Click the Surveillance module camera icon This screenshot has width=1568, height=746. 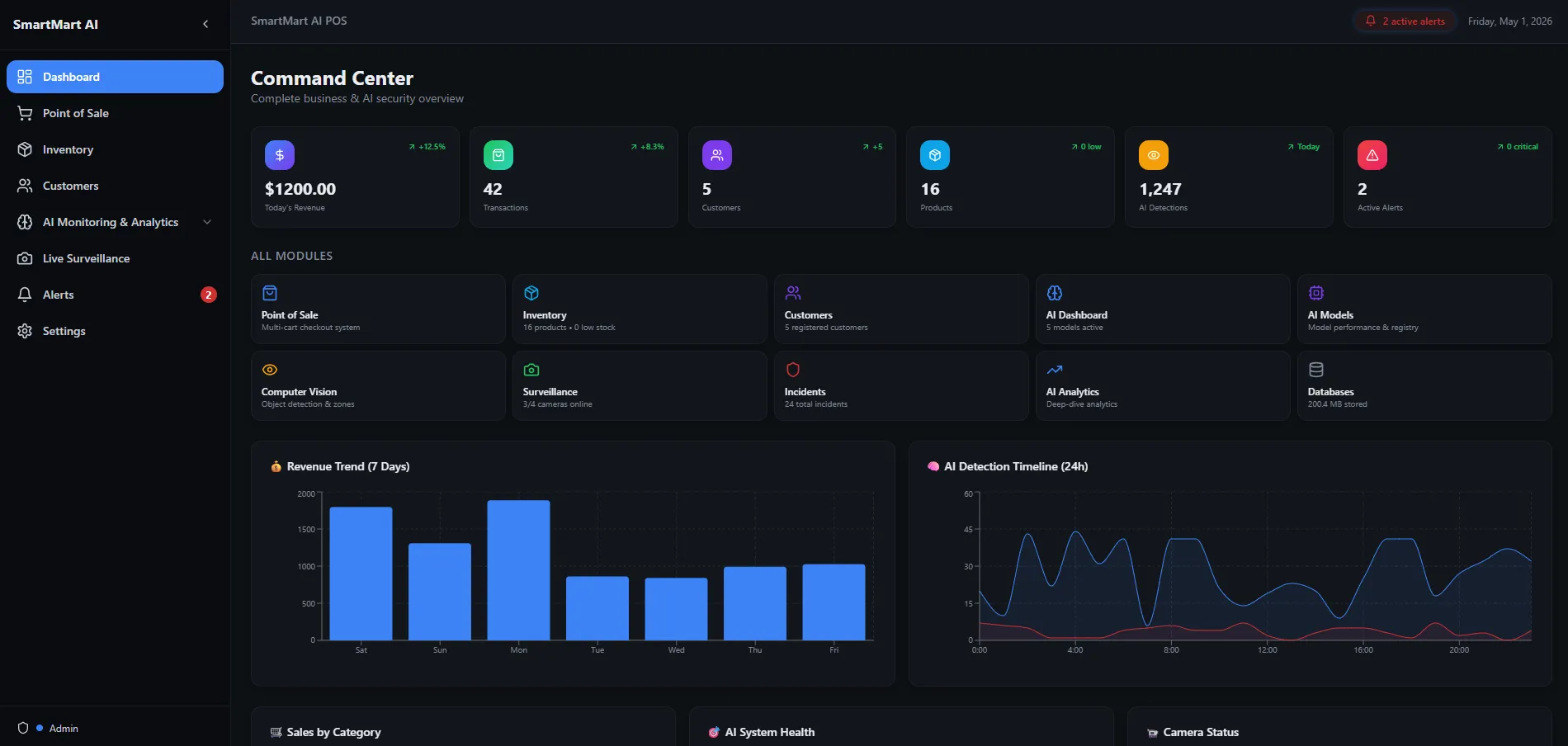pos(531,370)
